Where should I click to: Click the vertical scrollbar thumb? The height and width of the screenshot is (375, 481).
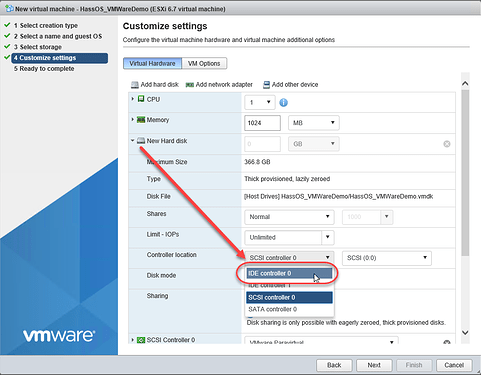[x=465, y=173]
